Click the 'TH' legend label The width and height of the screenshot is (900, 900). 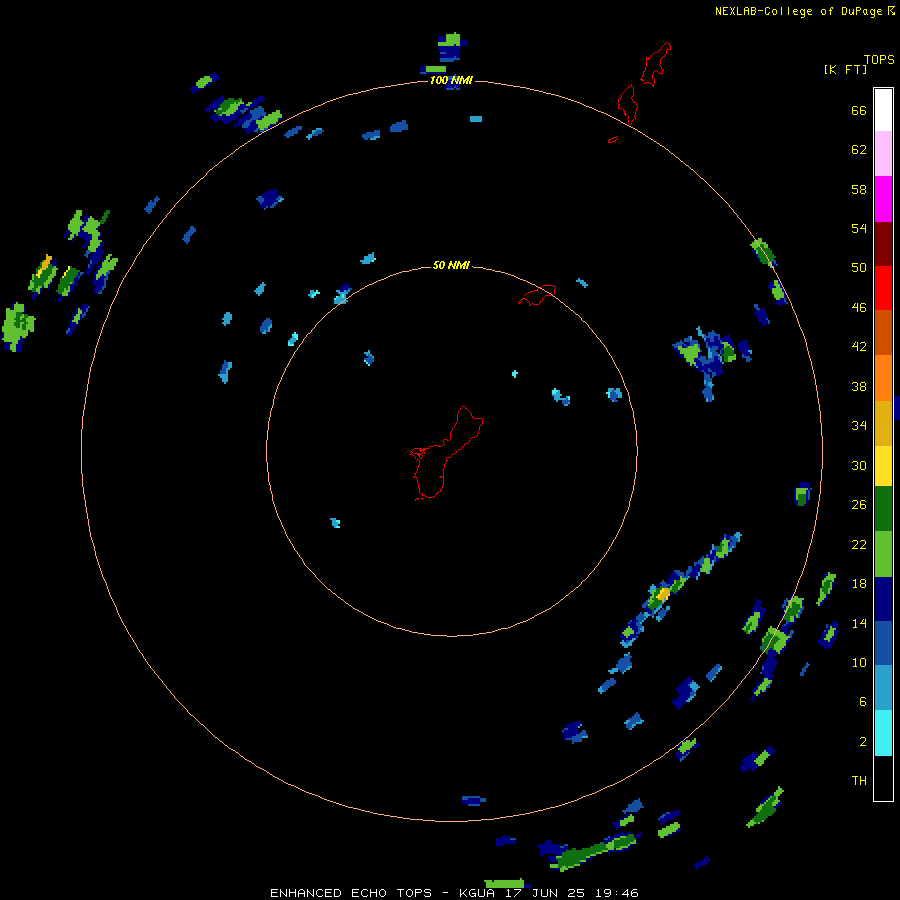tap(859, 781)
